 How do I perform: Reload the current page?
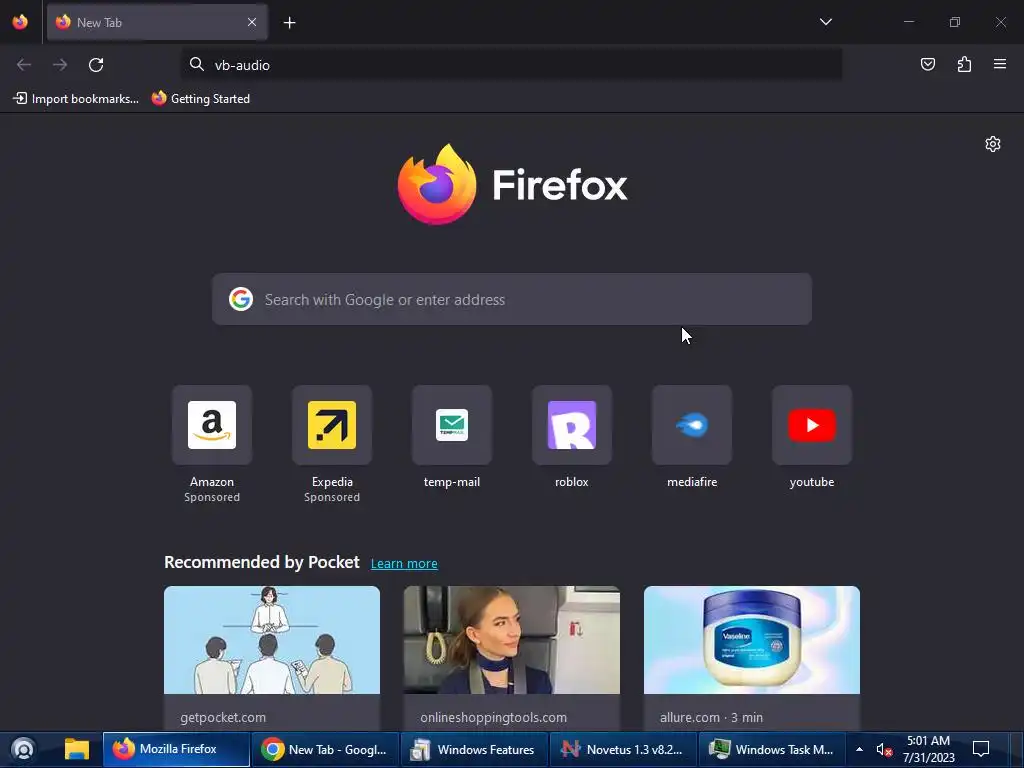tap(96, 65)
